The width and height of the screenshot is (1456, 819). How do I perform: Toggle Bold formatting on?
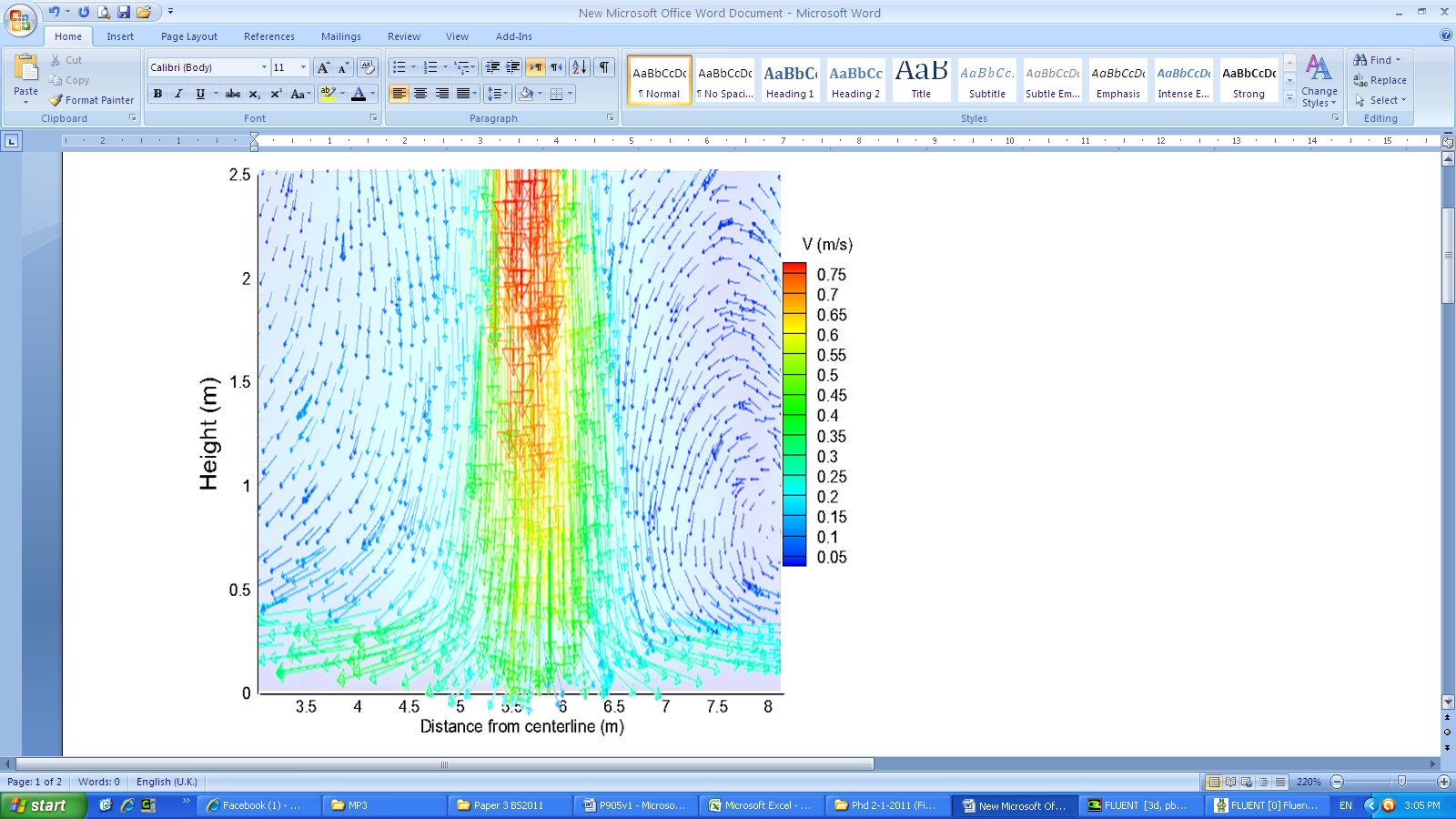click(x=158, y=94)
